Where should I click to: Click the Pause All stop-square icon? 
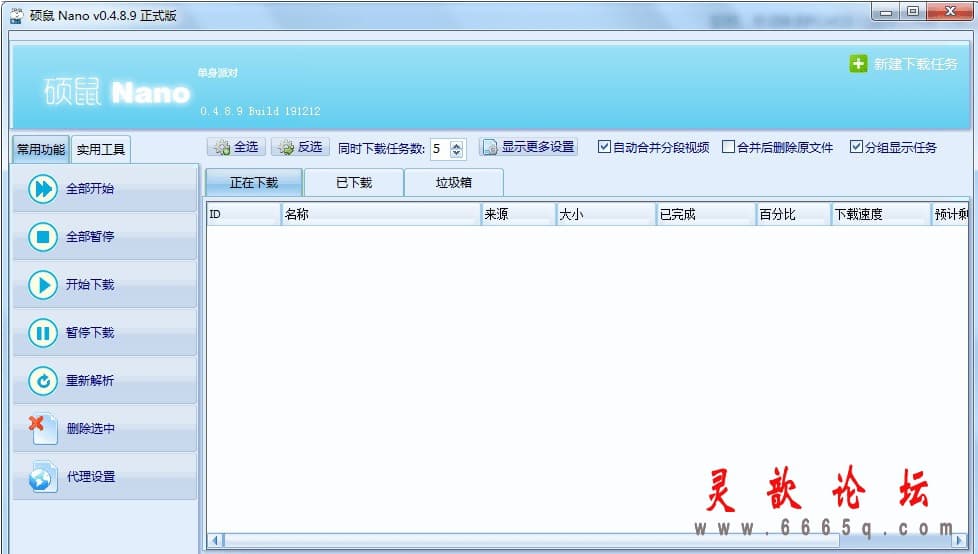[43, 236]
